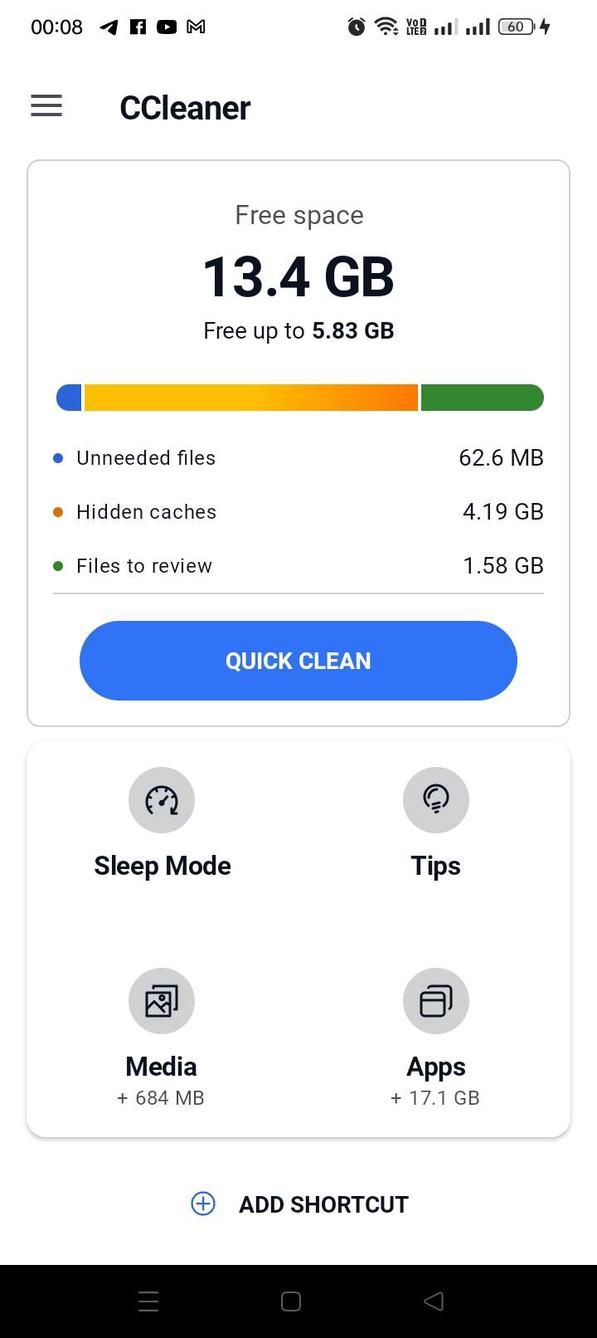Open the Sleep Mode feature icon
597x1338 pixels.
click(161, 800)
